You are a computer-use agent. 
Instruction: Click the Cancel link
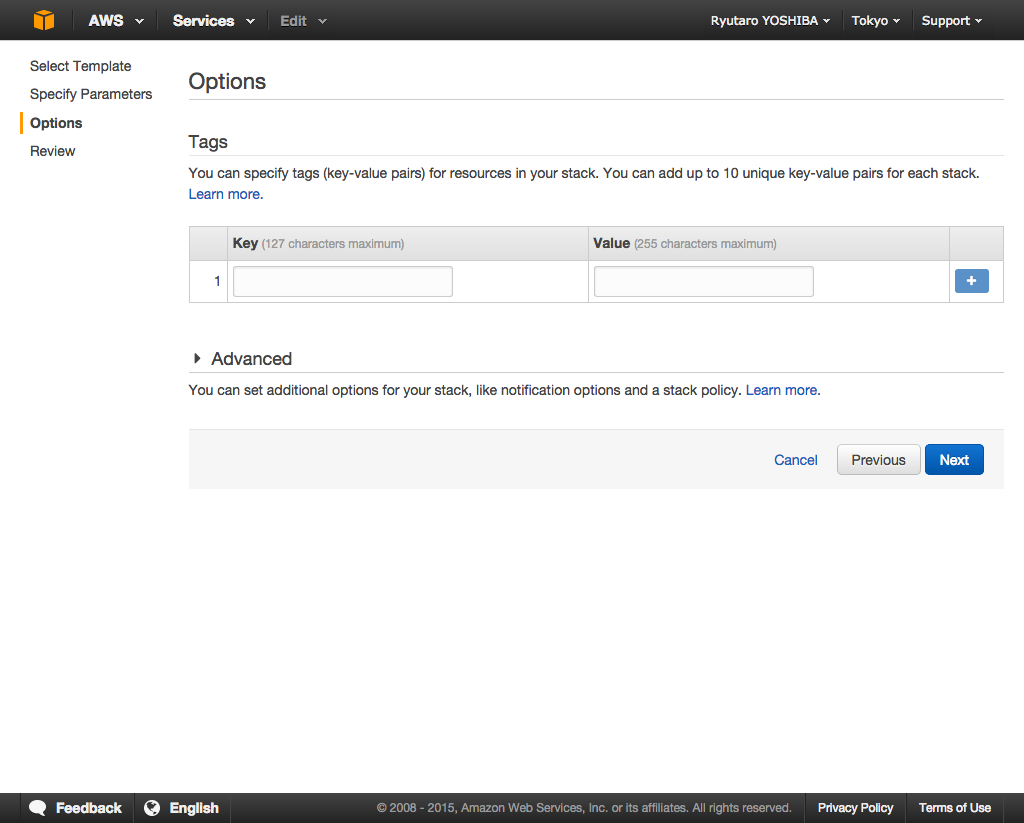coord(796,460)
